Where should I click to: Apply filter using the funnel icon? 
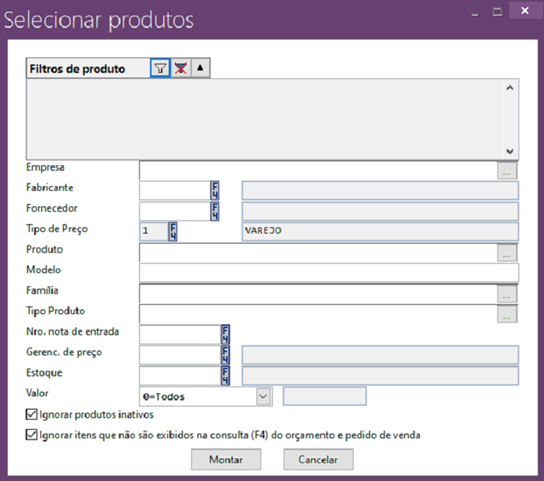(x=160, y=68)
